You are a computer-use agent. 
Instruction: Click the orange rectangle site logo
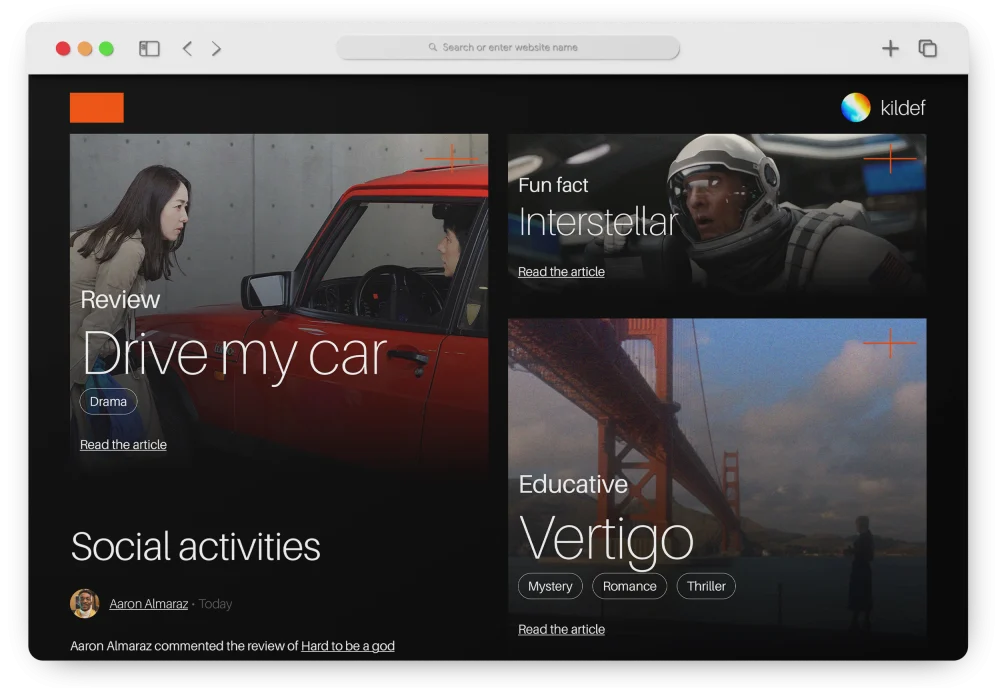tap(97, 108)
